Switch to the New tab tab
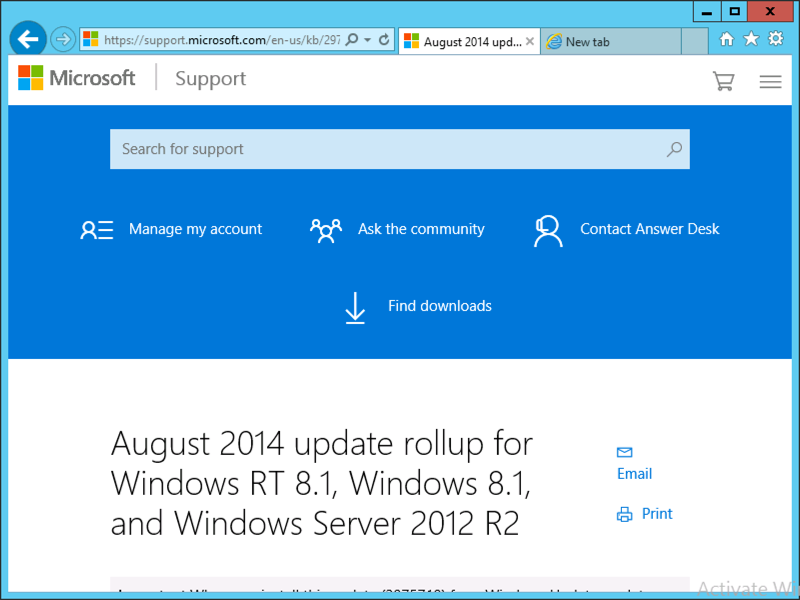 coord(610,41)
